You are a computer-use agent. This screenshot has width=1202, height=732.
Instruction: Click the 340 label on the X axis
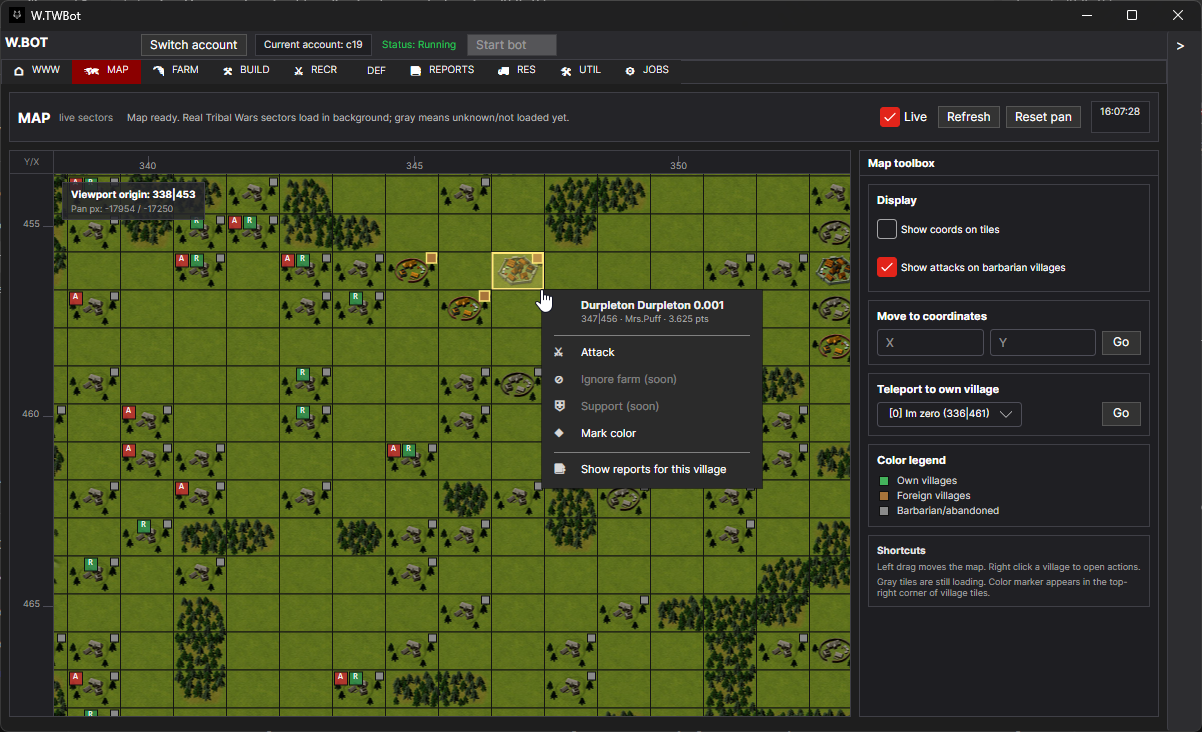[148, 166]
